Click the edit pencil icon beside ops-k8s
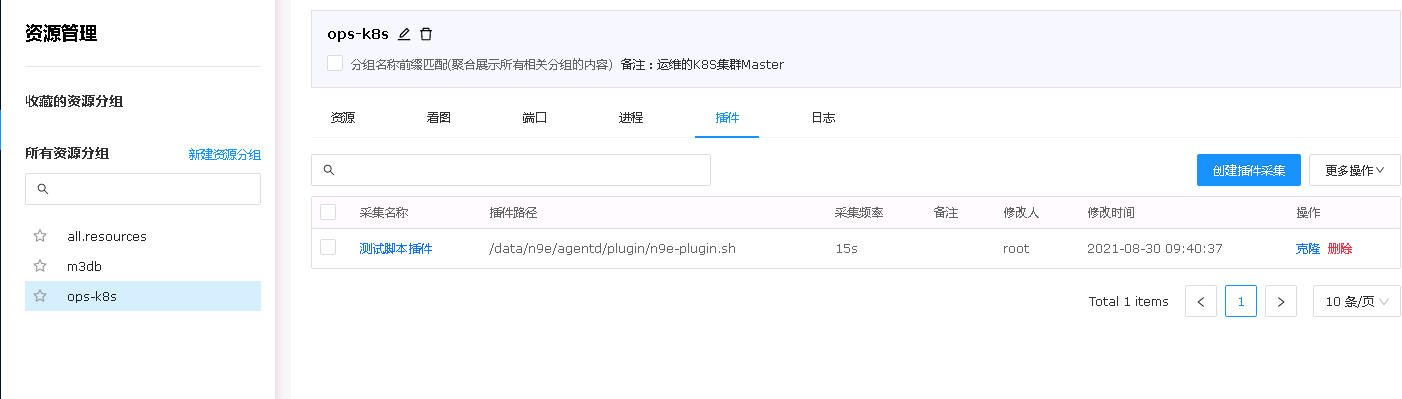The image size is (1402, 399). point(404,34)
